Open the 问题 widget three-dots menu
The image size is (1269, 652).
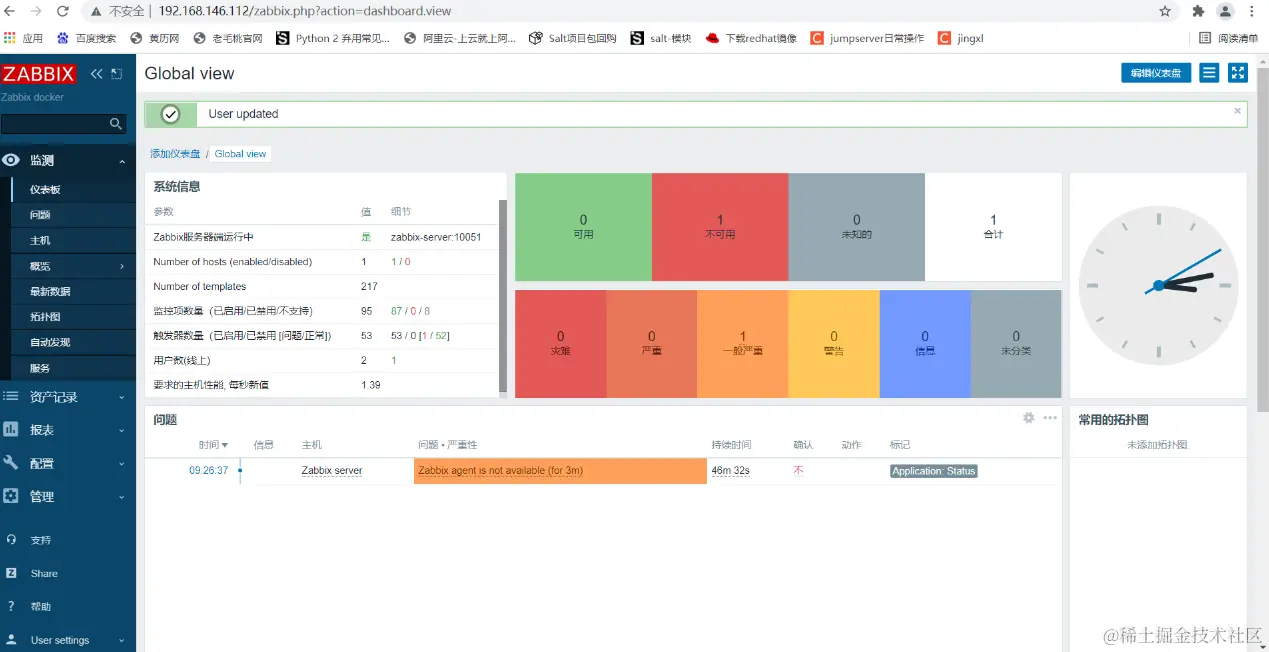point(1050,418)
